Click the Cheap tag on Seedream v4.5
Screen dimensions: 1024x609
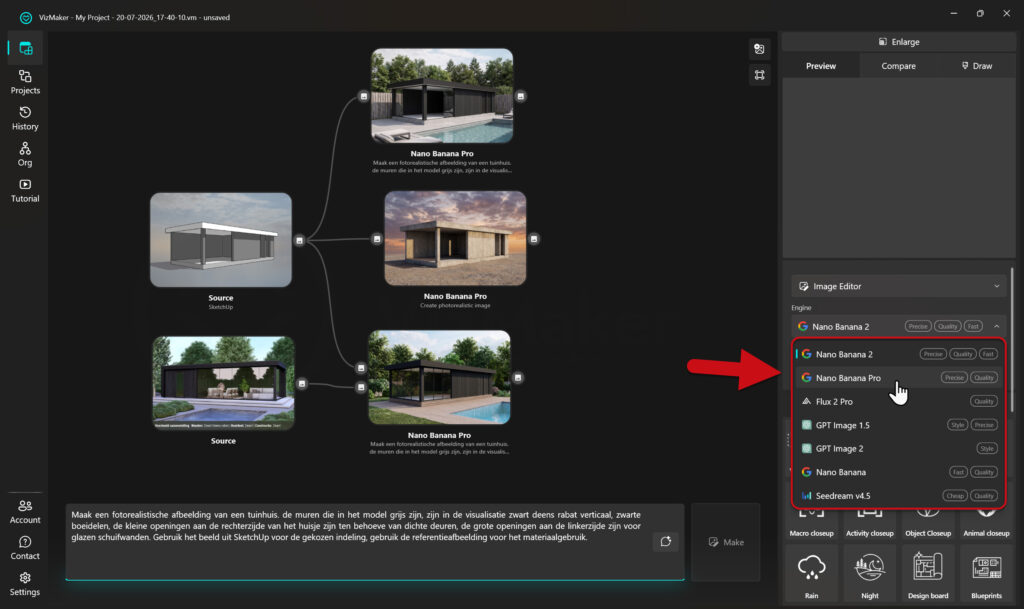click(x=955, y=495)
